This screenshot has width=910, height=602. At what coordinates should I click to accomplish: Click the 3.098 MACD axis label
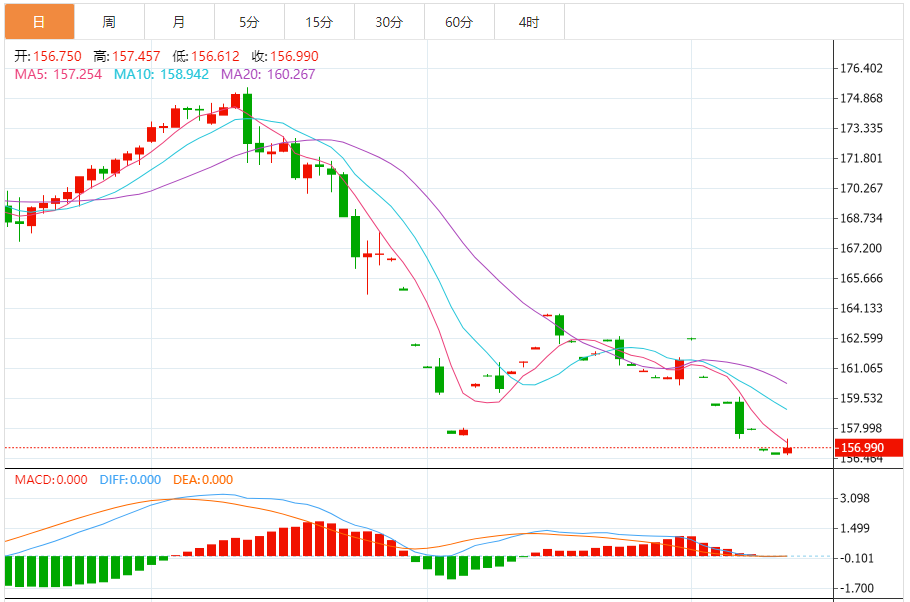(855, 498)
